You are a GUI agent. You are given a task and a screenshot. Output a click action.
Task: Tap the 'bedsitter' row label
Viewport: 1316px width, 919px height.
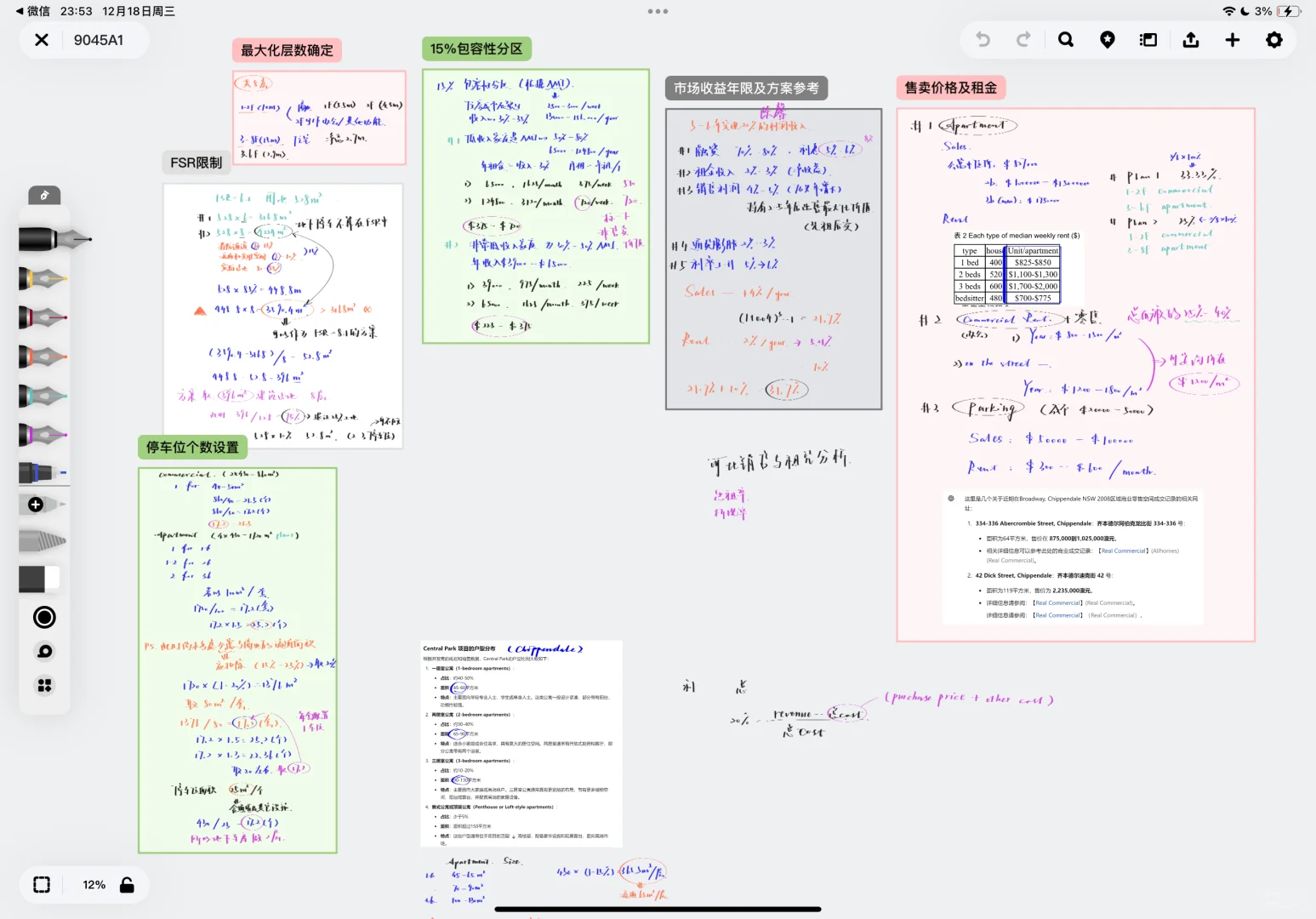tap(969, 299)
